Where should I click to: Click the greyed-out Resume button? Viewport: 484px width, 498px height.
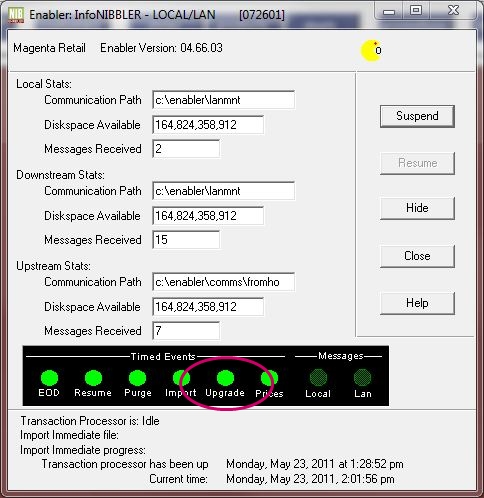coord(417,163)
